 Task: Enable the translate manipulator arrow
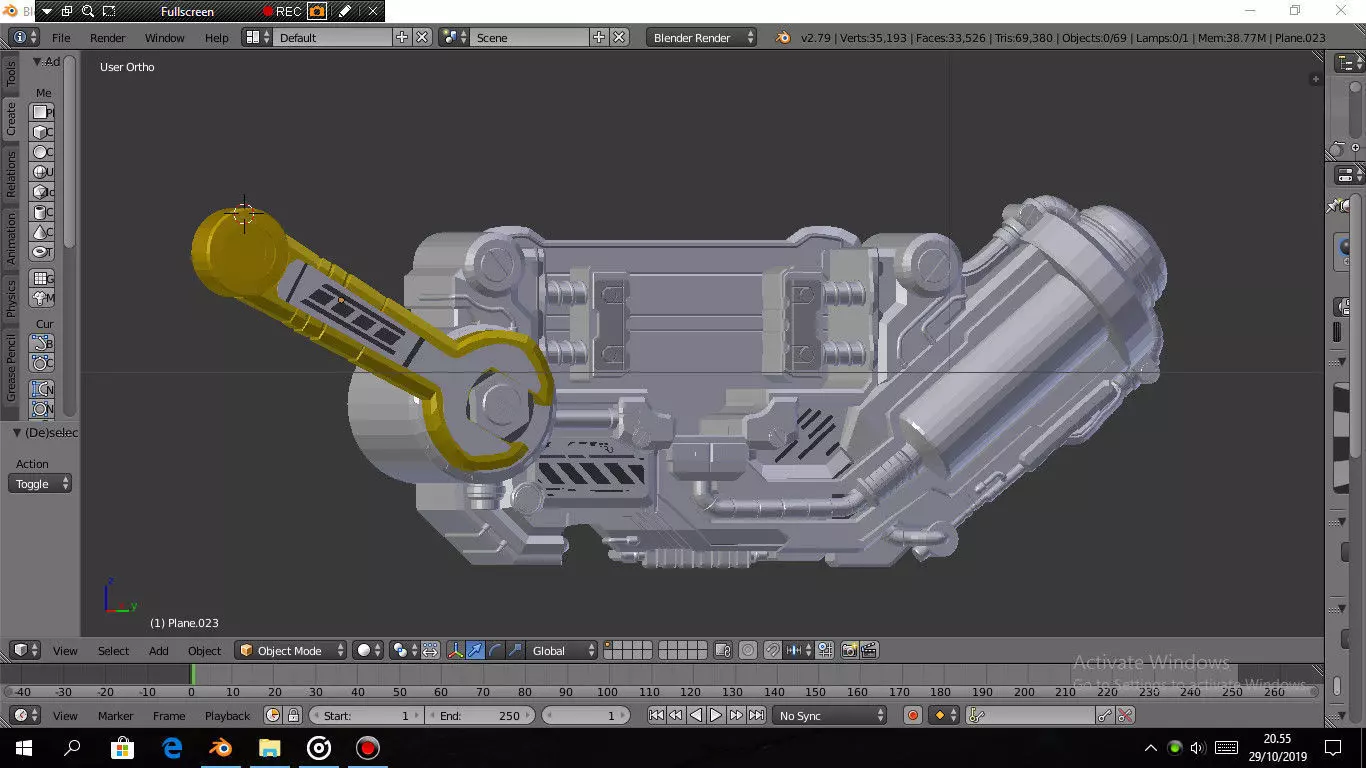(475, 650)
